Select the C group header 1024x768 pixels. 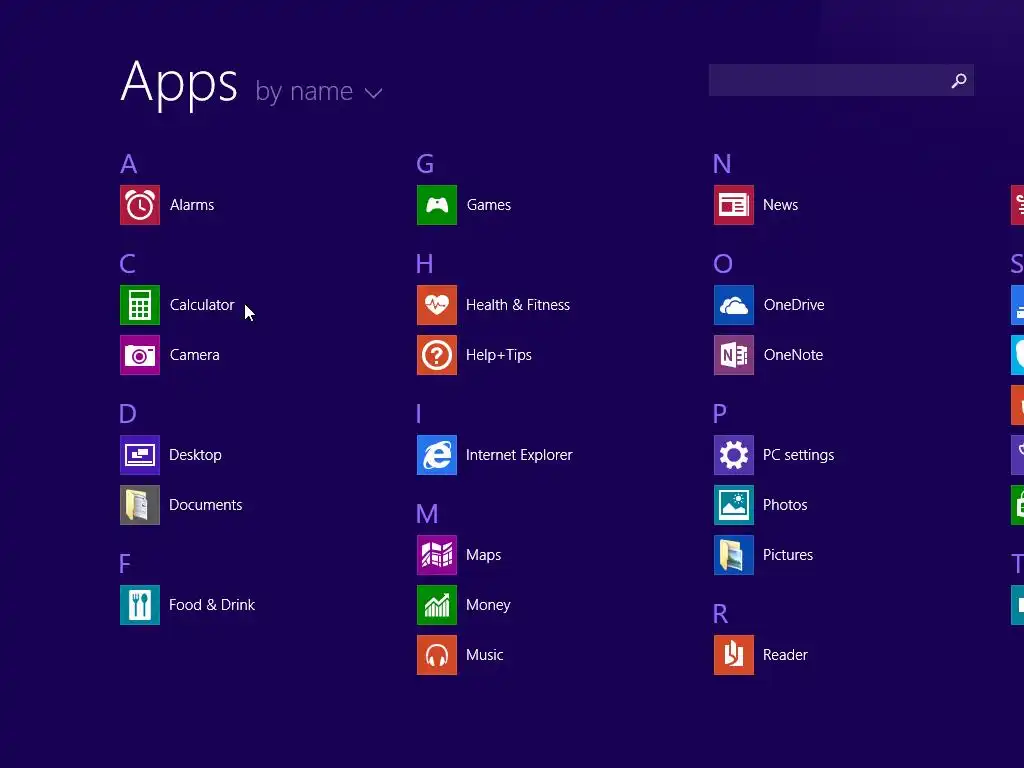point(127,264)
